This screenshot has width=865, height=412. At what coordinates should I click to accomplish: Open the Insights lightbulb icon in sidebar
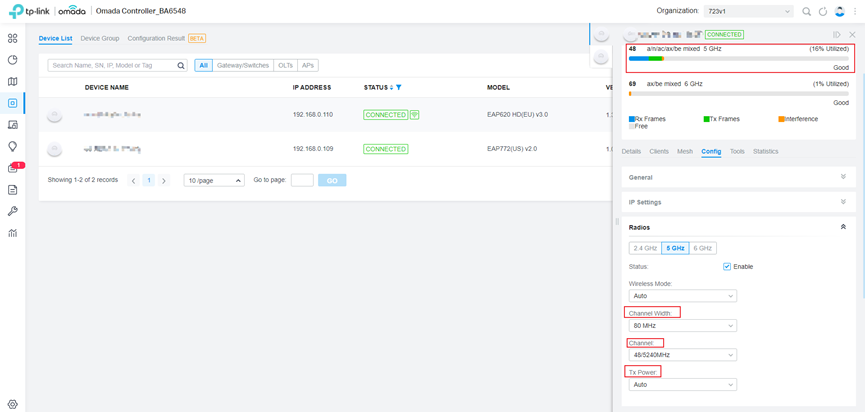pyautogui.click(x=13, y=147)
